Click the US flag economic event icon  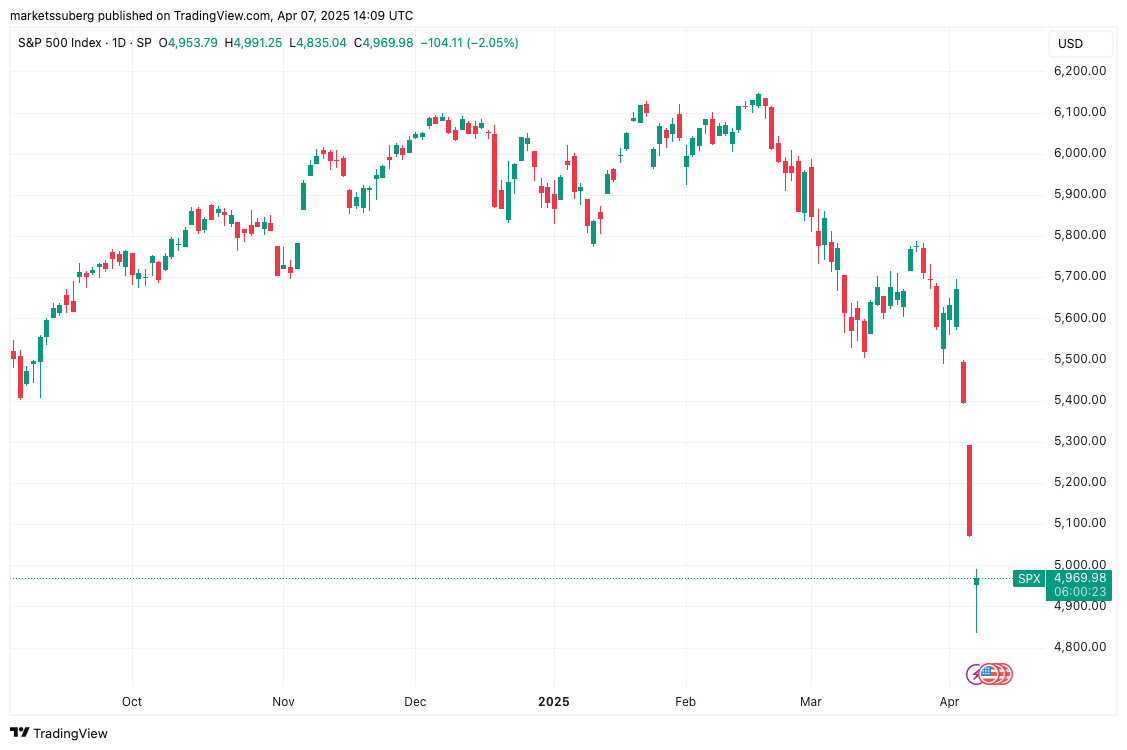coord(989,673)
